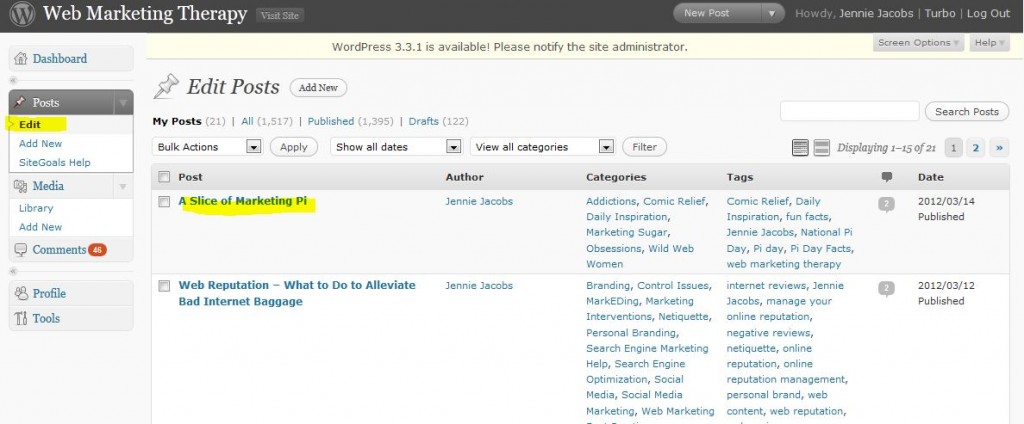The height and width of the screenshot is (424, 1024).
Task: Click the 46 pending comments badge
Action: coord(97,250)
